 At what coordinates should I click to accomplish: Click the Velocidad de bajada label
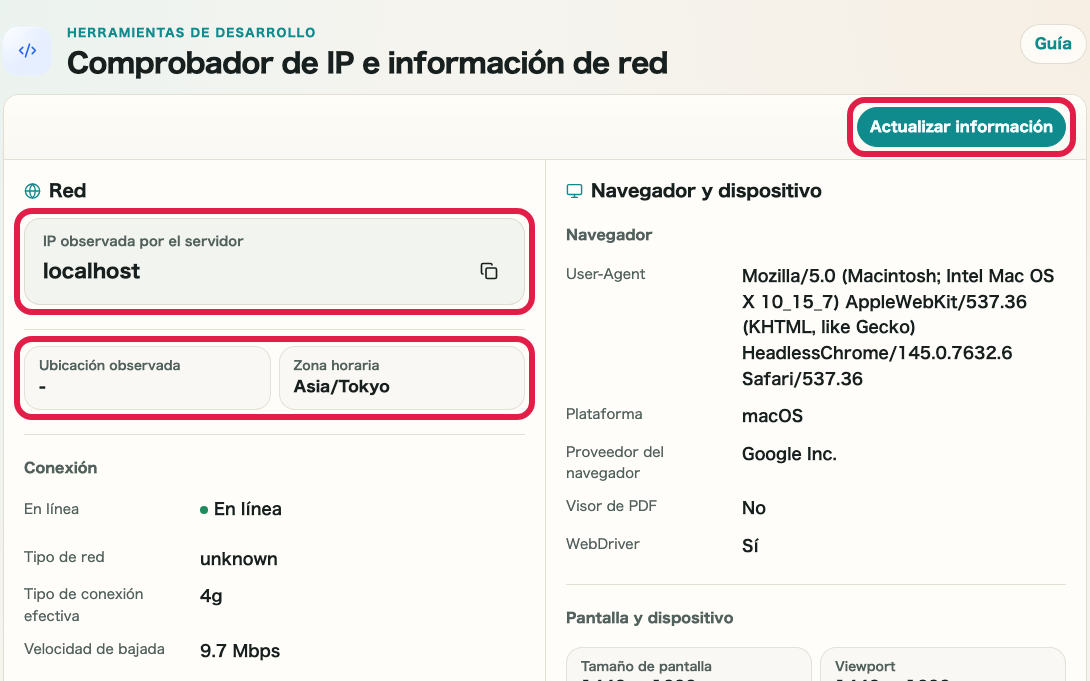coord(94,649)
